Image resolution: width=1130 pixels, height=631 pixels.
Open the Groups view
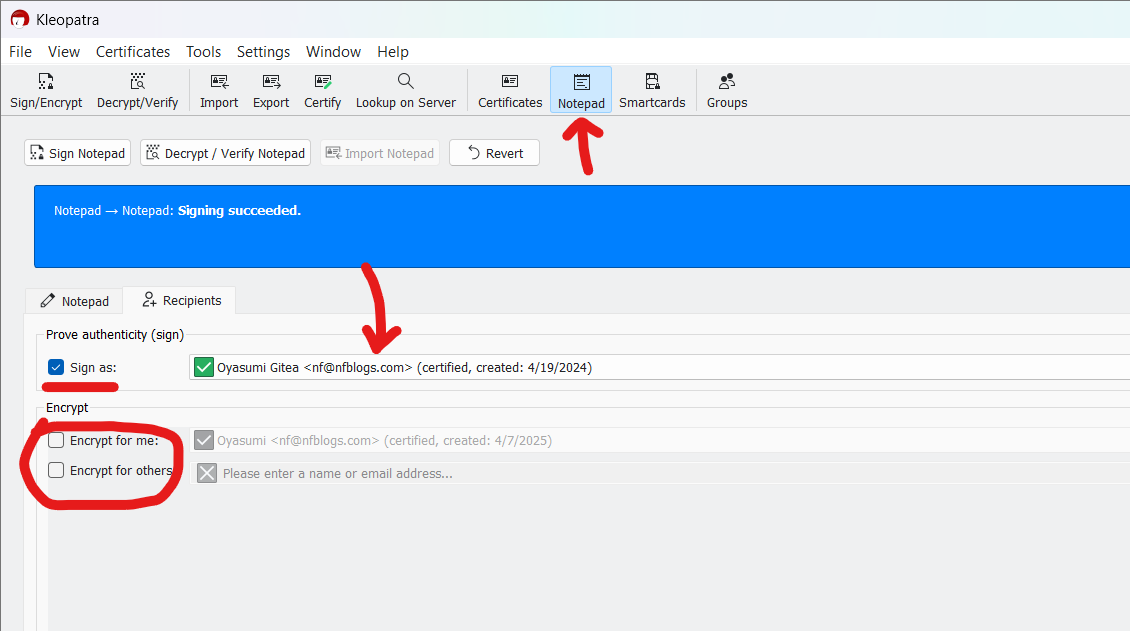click(727, 90)
